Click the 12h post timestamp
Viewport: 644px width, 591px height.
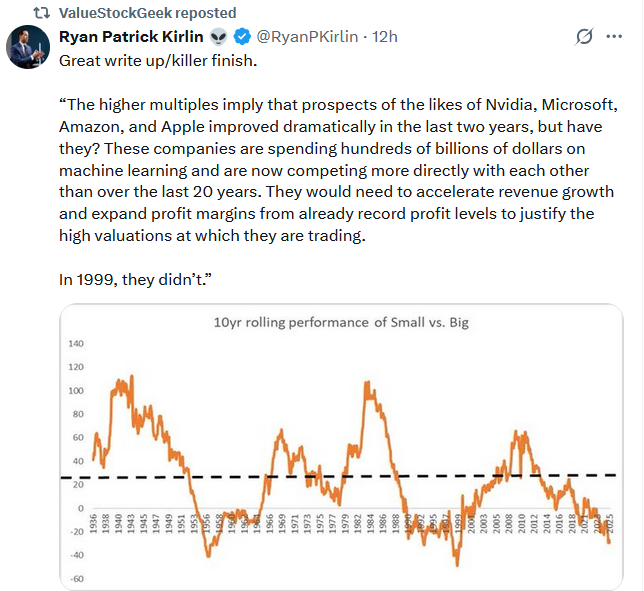[384, 37]
